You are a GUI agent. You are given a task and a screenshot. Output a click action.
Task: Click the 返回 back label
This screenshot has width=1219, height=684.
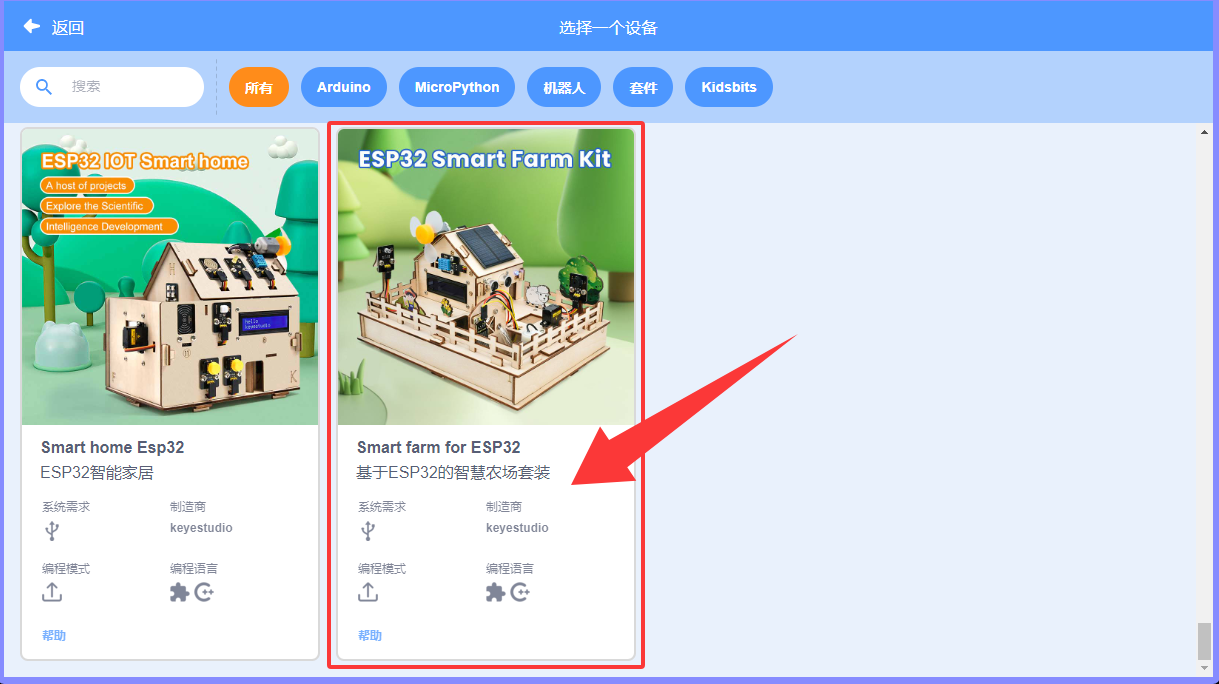click(68, 28)
